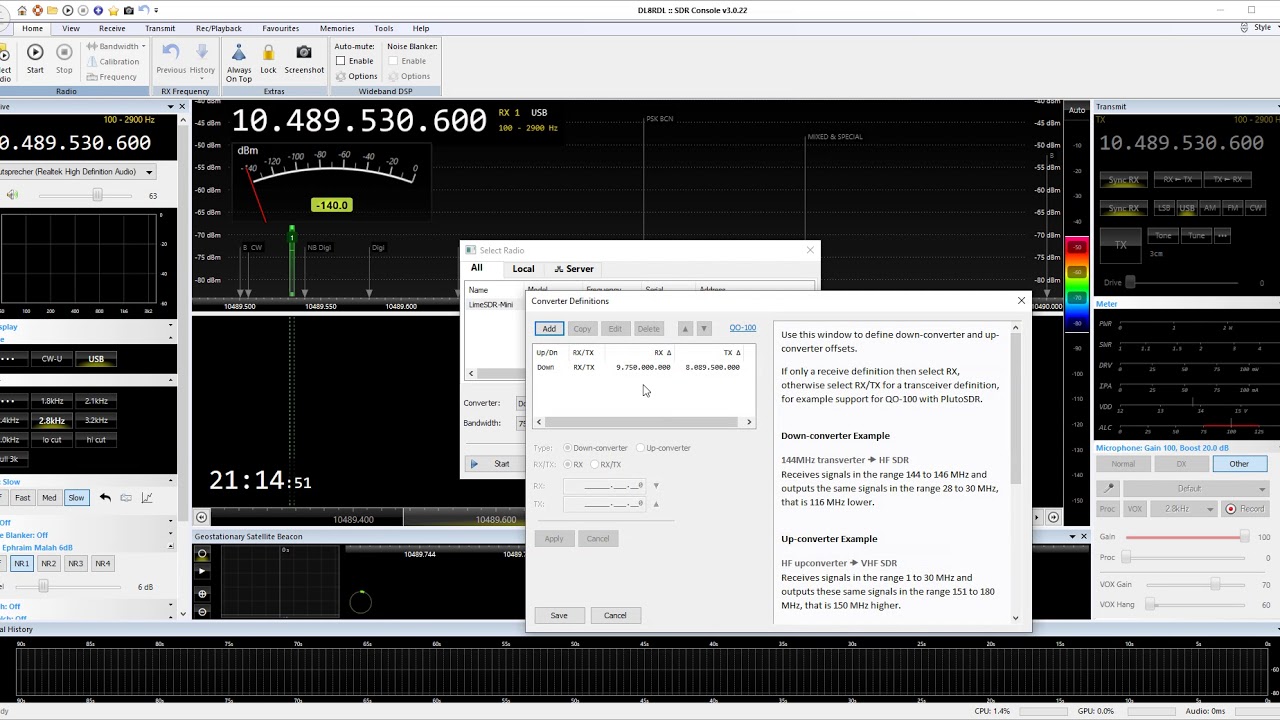The width and height of the screenshot is (1280, 720).
Task: Toggle the Slow AGC button
Action: point(76,498)
